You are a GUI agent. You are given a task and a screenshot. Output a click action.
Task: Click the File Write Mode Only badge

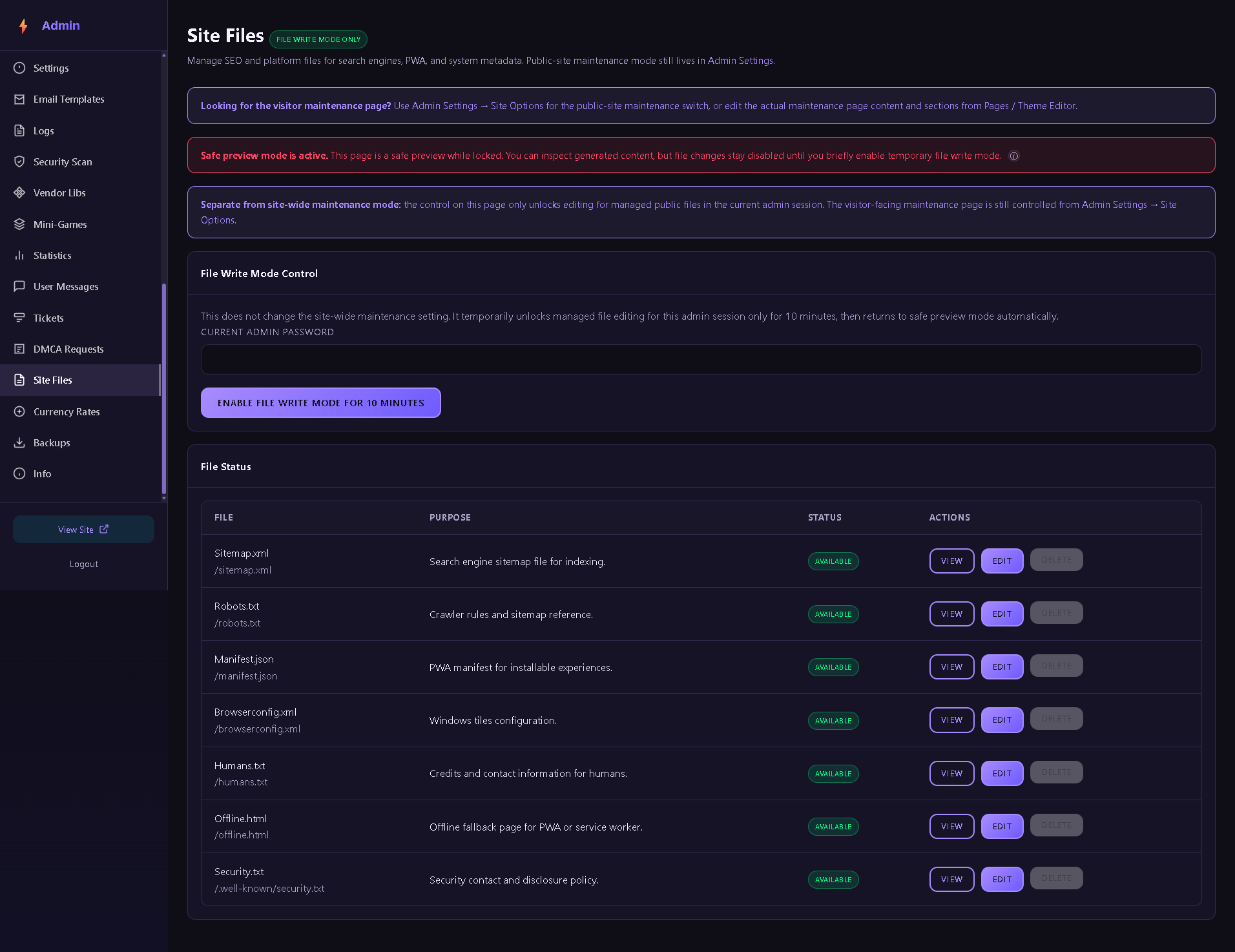[318, 39]
